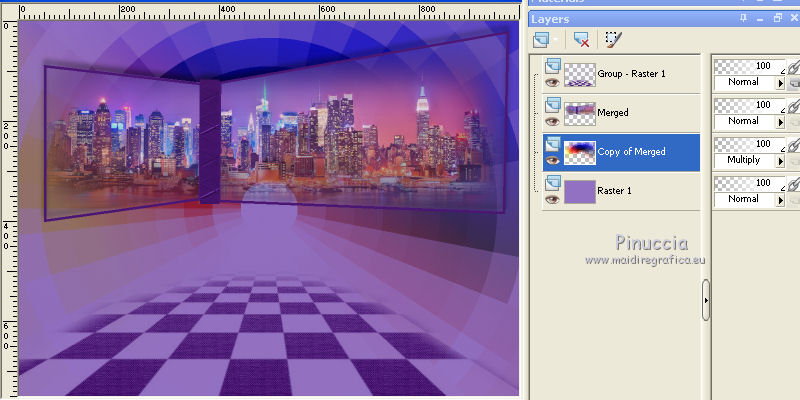
Task: Click the raster type icon of Raster 1 layer
Action: pos(553,183)
